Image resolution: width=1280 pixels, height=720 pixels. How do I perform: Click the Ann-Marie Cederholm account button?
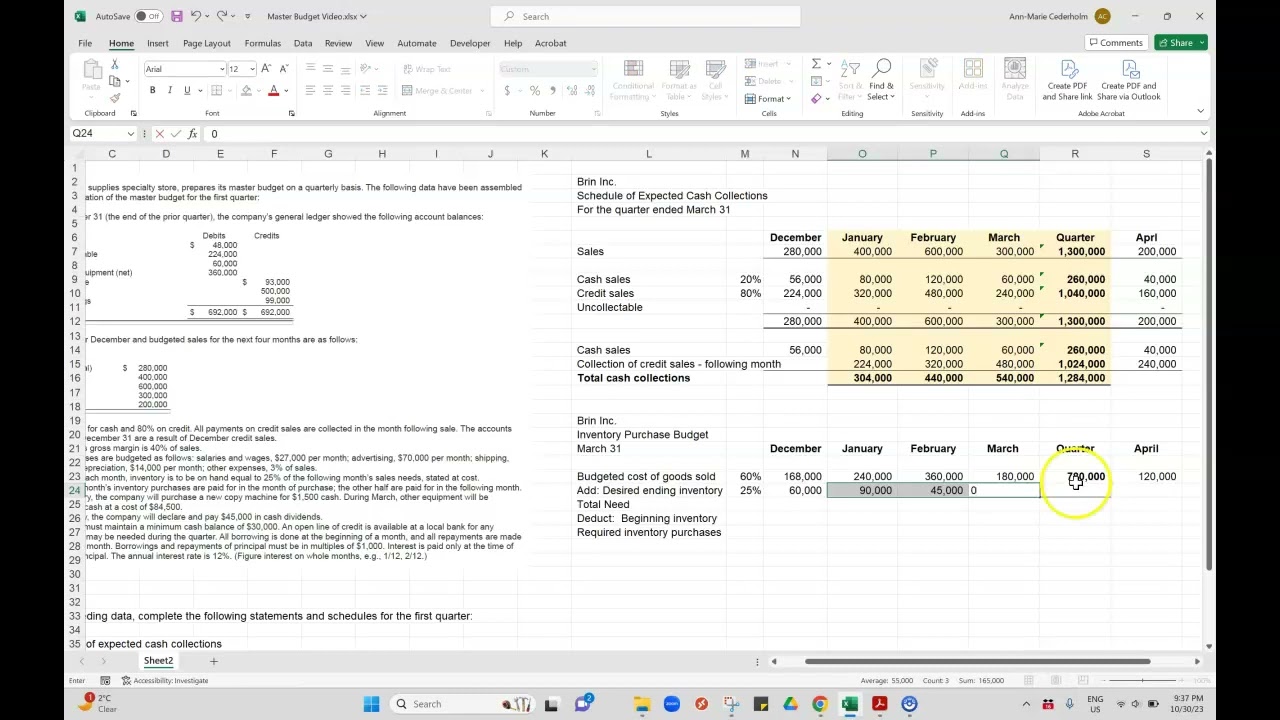pyautogui.click(x=1059, y=16)
